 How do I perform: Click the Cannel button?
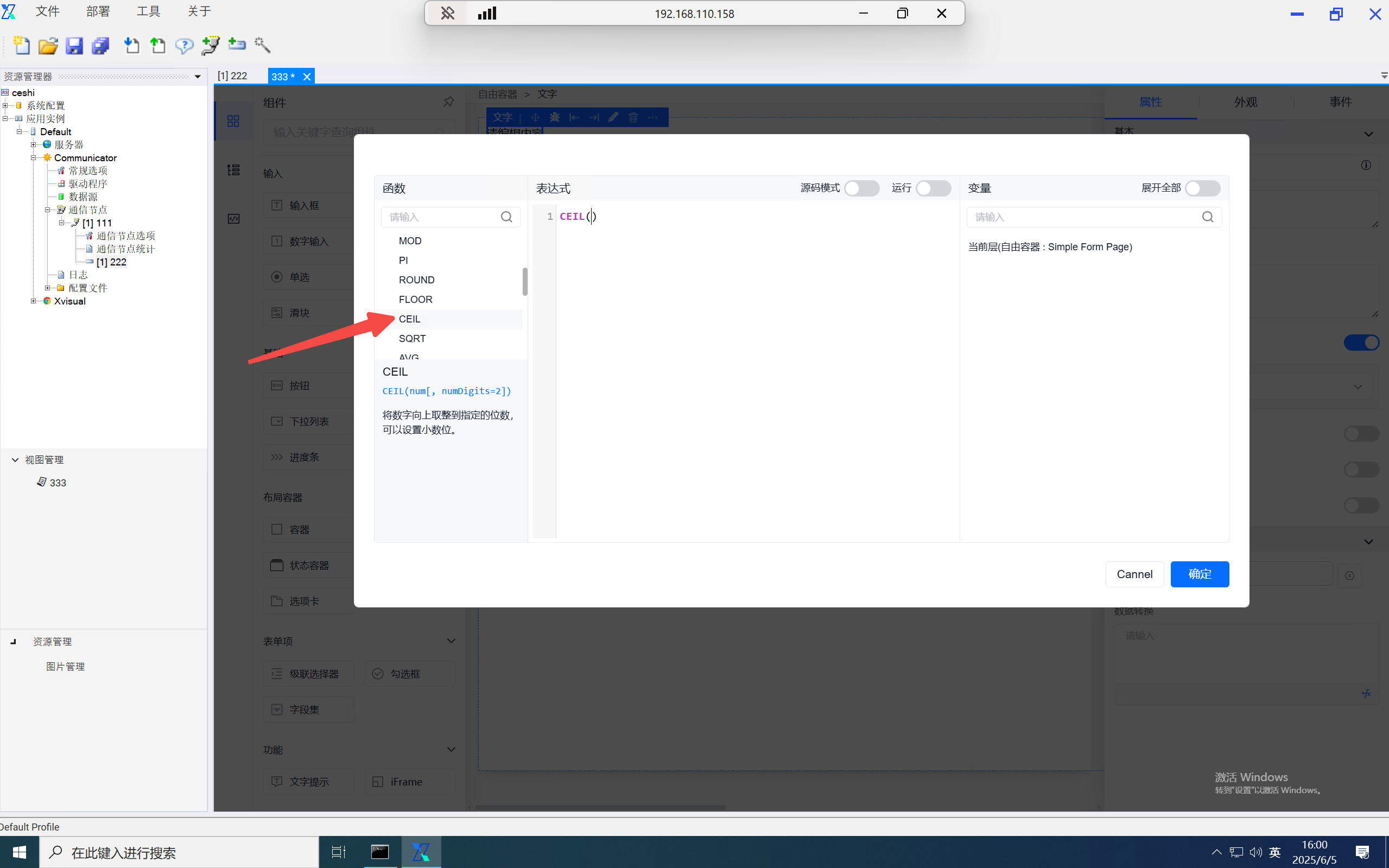point(1134,574)
